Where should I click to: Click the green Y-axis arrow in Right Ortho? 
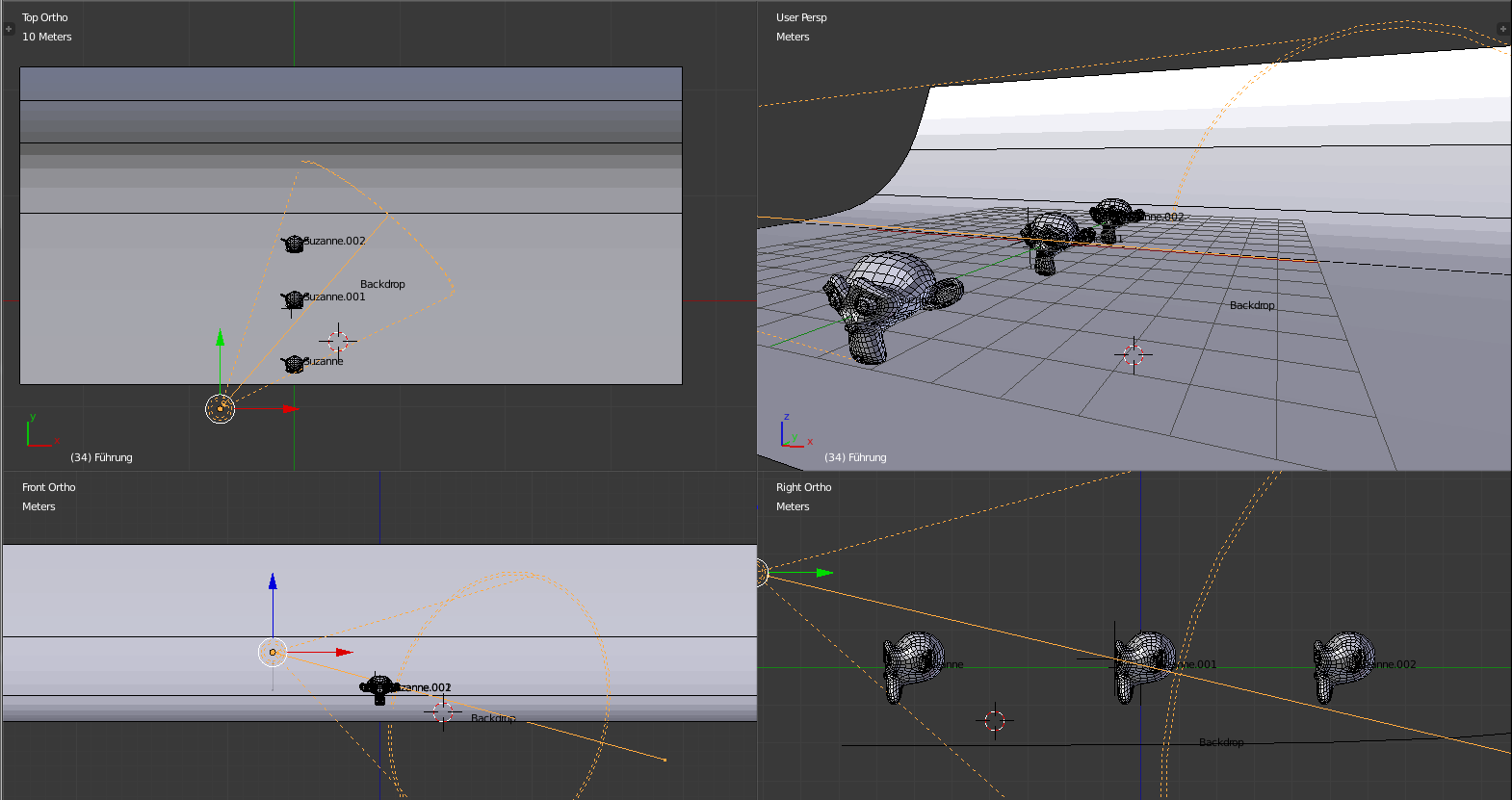click(x=823, y=573)
